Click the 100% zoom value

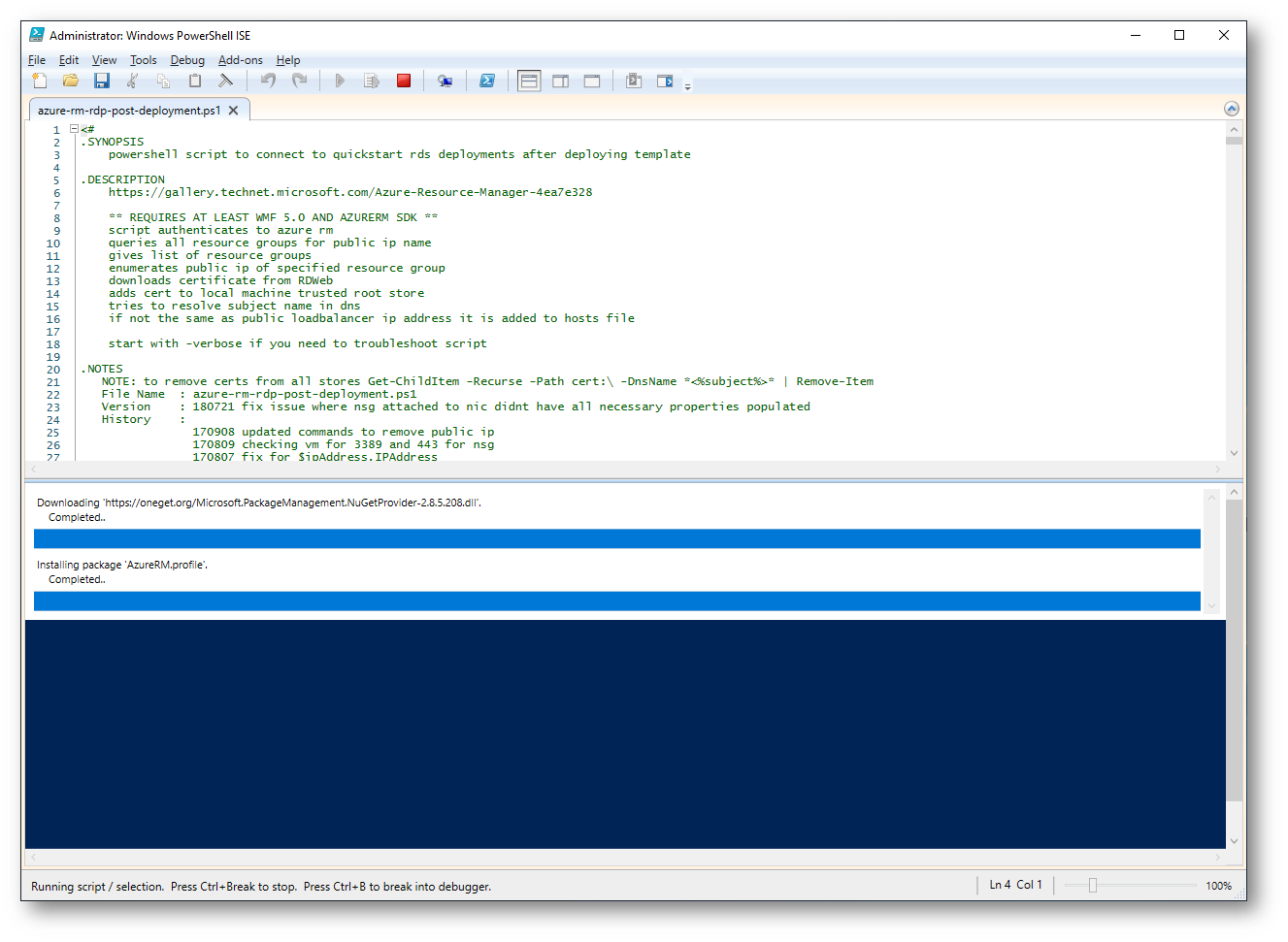pos(1219,886)
